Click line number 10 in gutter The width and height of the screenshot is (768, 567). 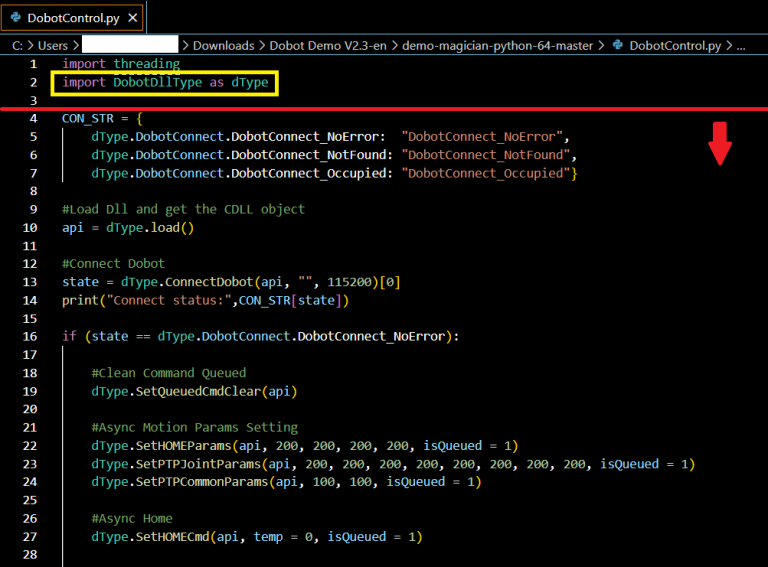click(x=30, y=228)
